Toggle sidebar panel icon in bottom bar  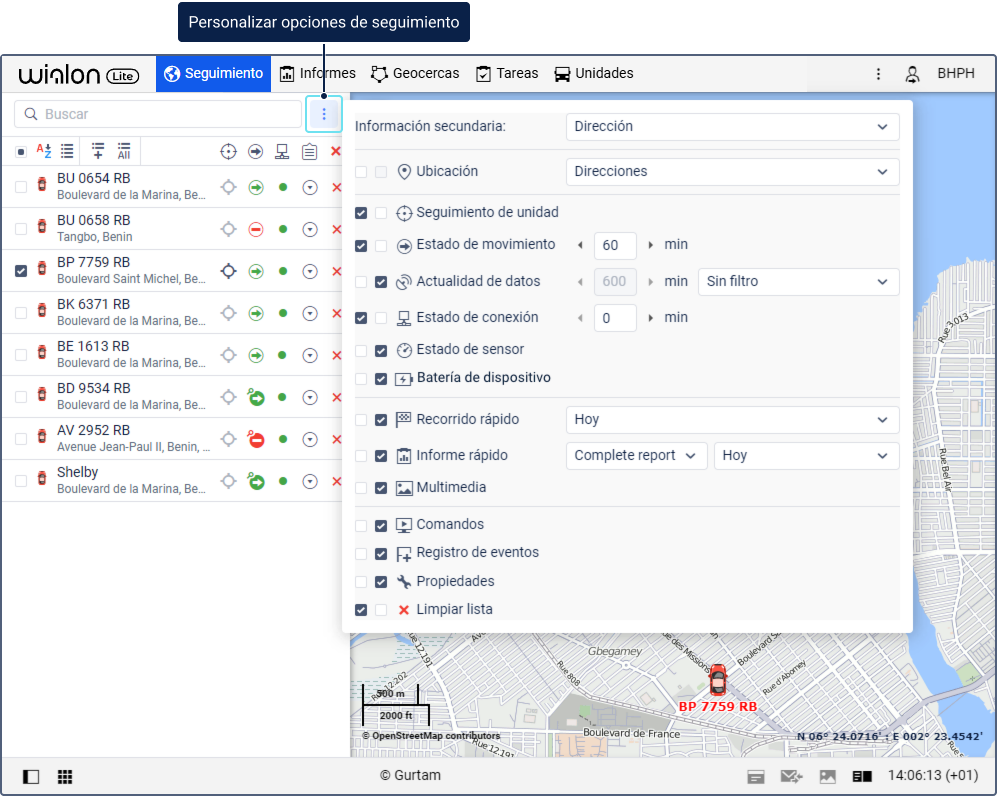(31, 776)
